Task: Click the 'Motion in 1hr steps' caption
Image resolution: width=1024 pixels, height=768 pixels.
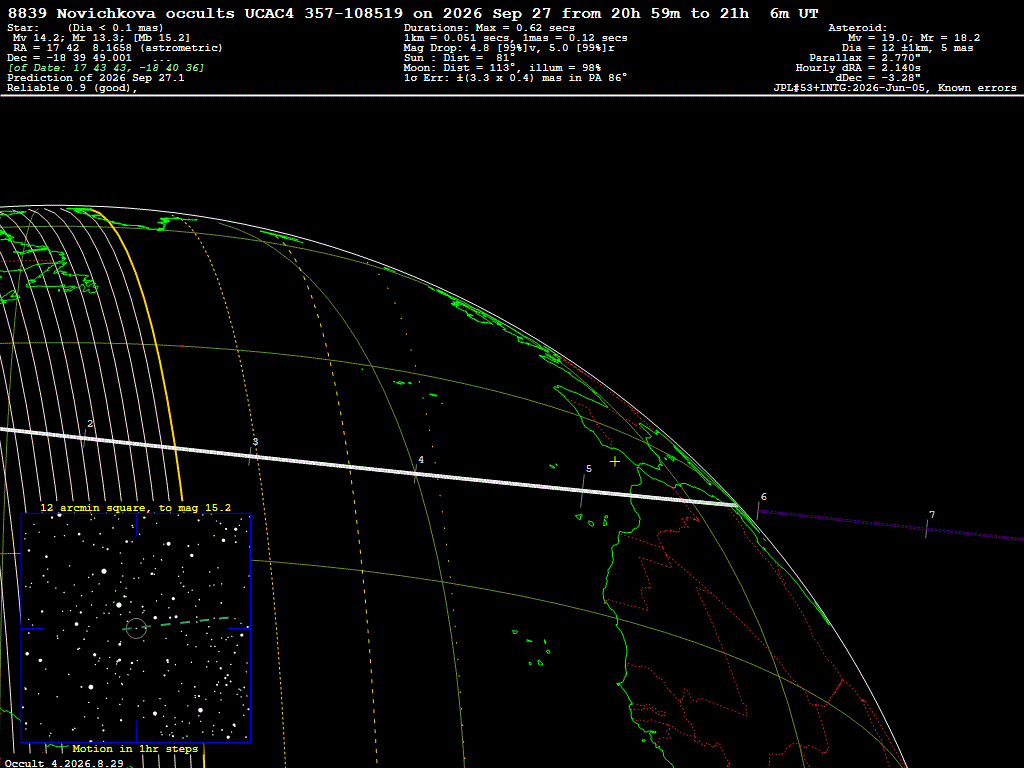Action: (x=135, y=748)
